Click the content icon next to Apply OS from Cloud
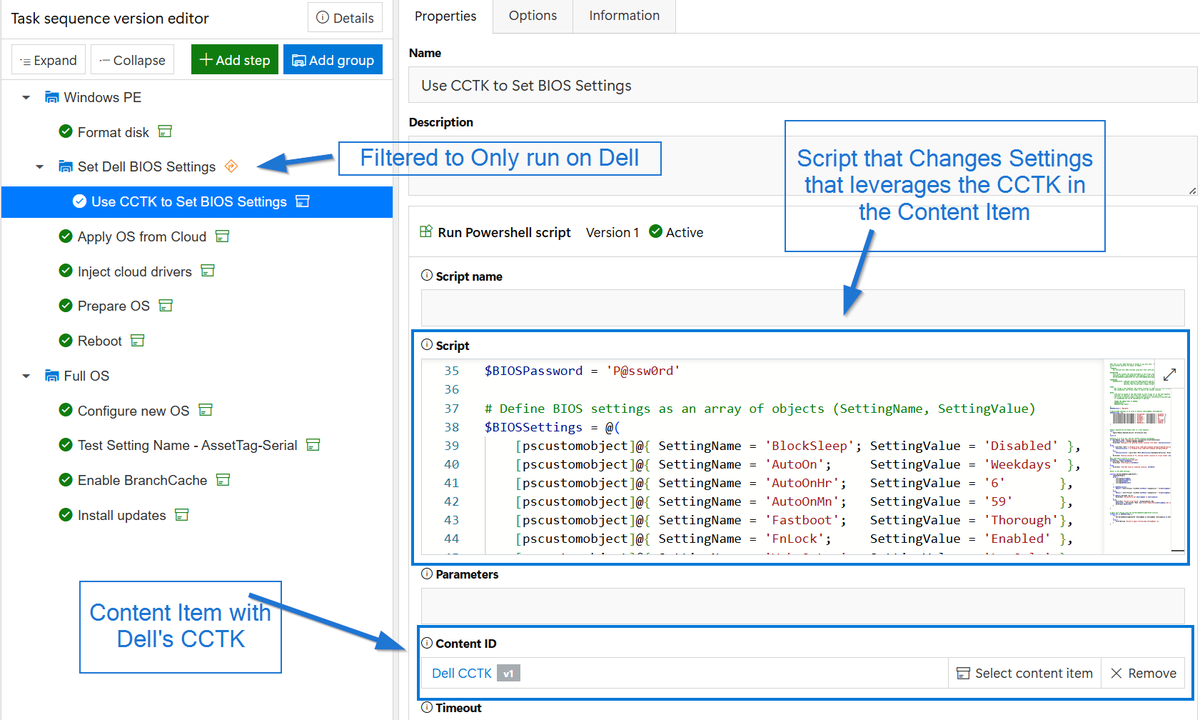1200x720 pixels. click(x=223, y=236)
